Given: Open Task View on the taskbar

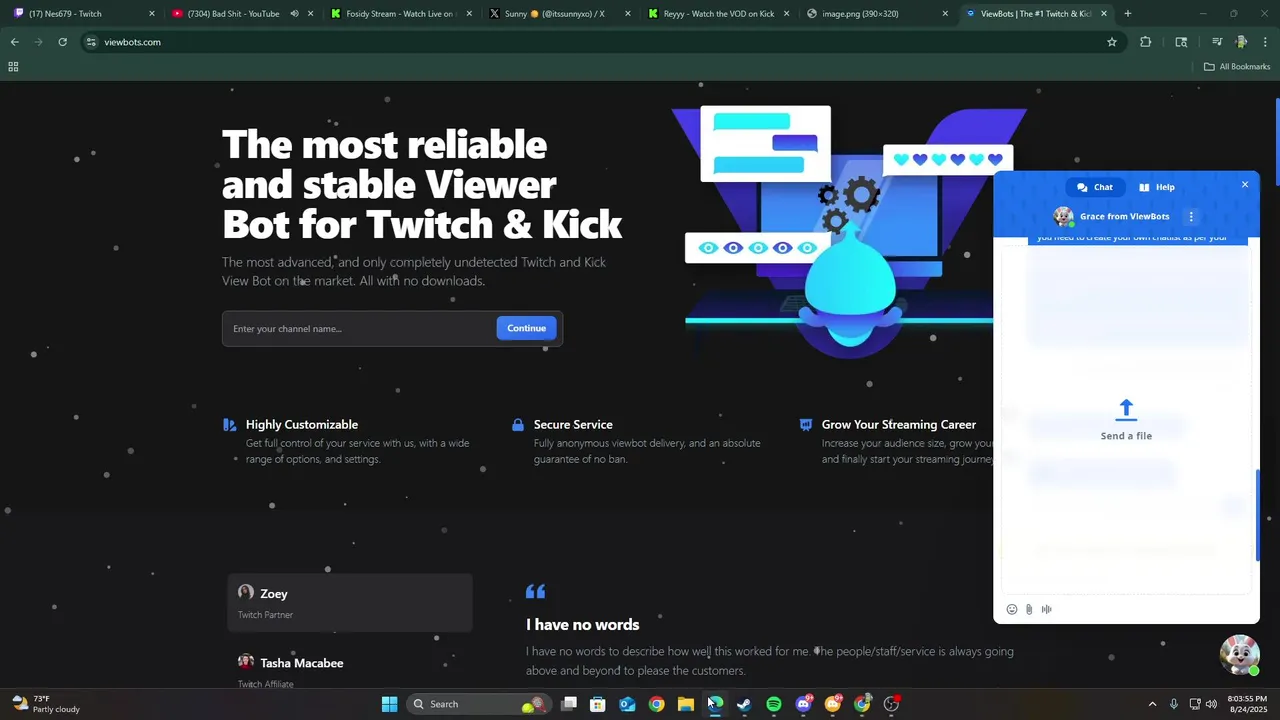Looking at the screenshot, I should pos(569,704).
